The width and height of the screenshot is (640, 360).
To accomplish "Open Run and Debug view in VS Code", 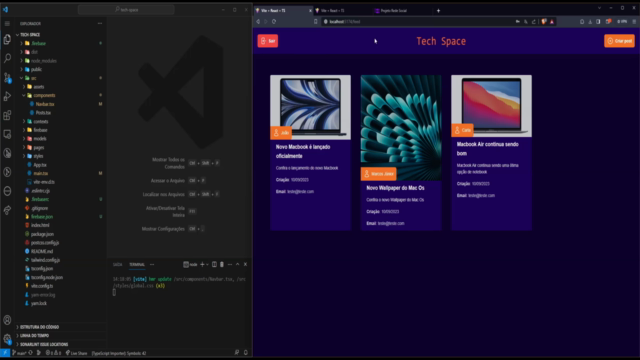I will [7, 96].
